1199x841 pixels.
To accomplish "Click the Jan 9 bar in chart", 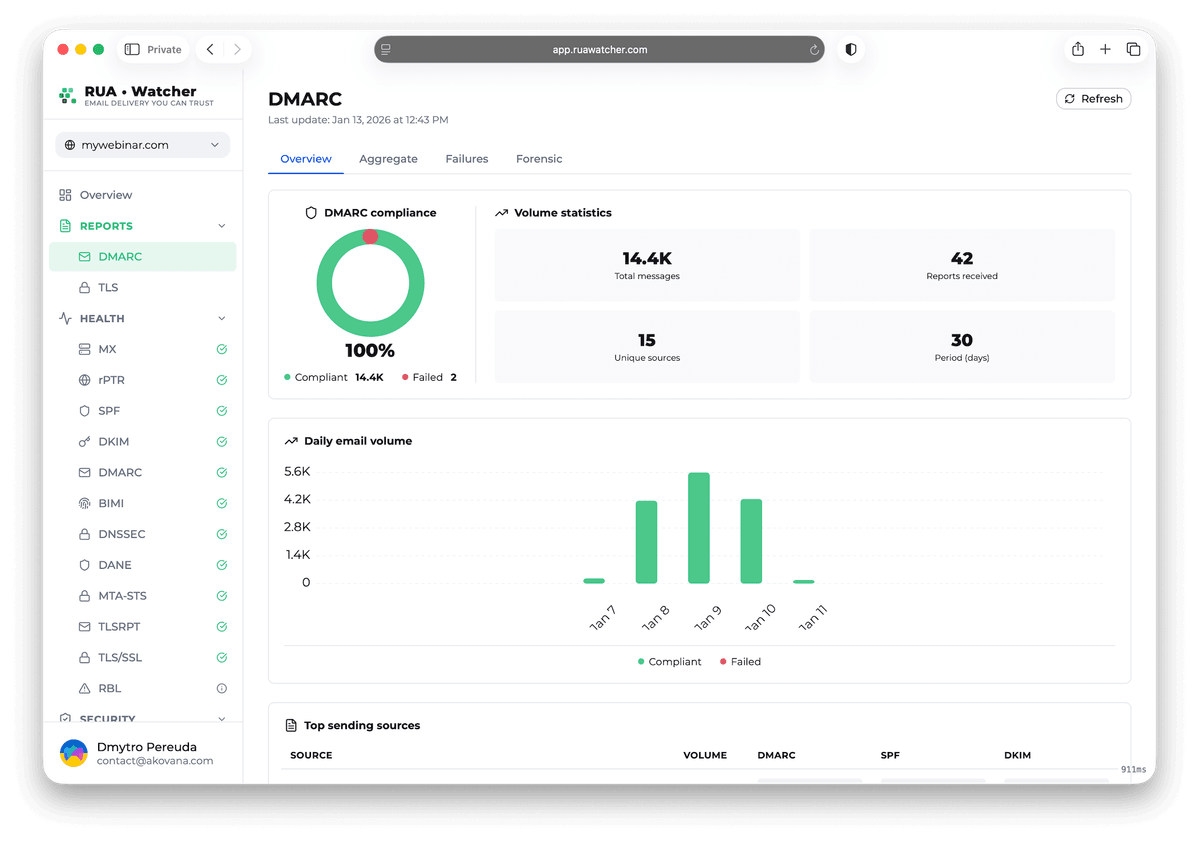I will coord(699,528).
